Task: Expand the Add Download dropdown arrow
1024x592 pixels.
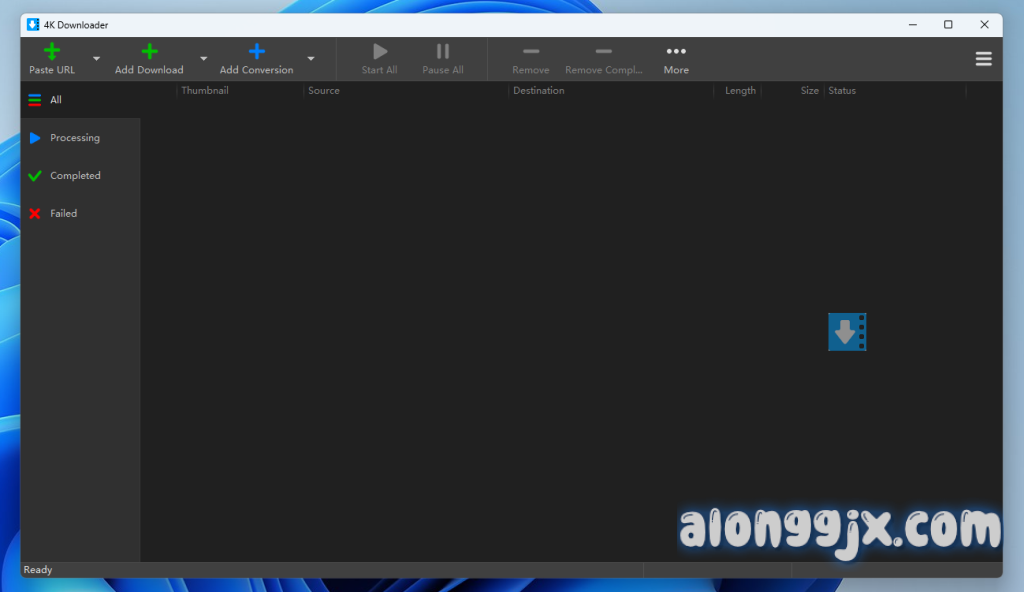Action: (204, 59)
